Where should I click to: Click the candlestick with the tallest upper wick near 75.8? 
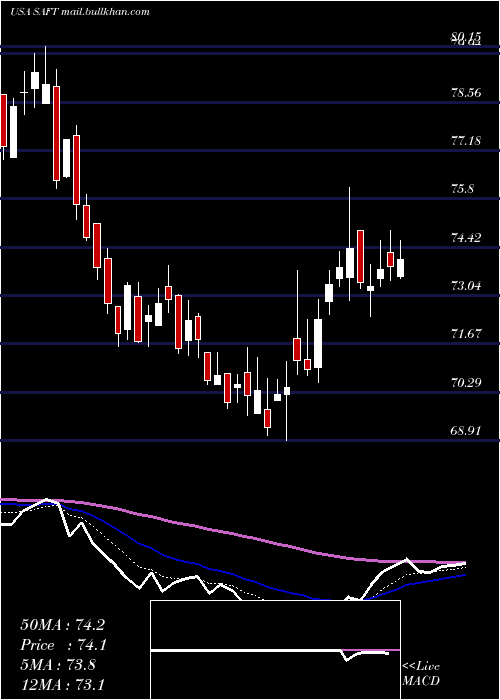click(x=350, y=264)
